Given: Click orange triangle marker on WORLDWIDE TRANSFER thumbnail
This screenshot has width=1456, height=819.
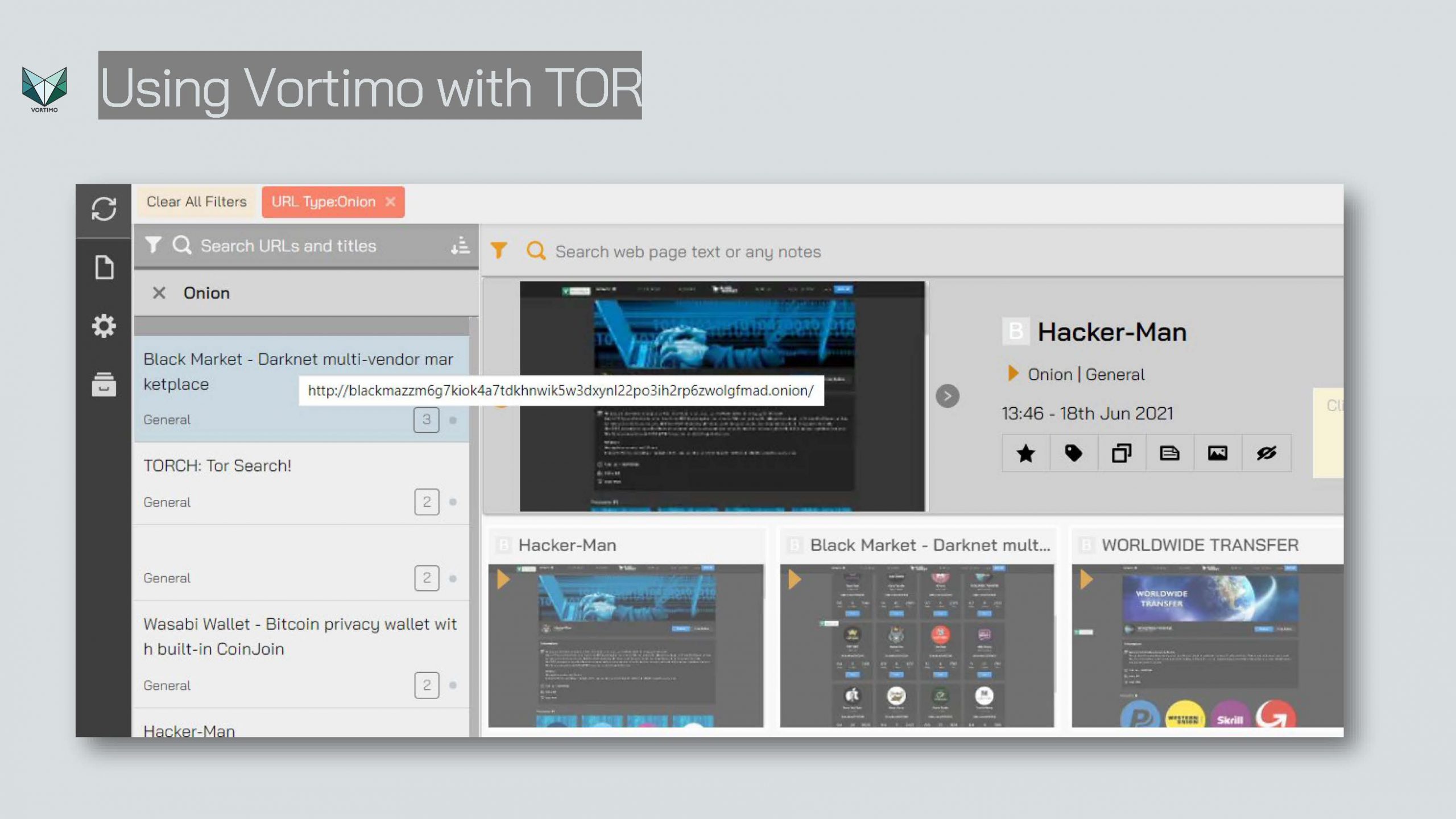Looking at the screenshot, I should point(1086,580).
